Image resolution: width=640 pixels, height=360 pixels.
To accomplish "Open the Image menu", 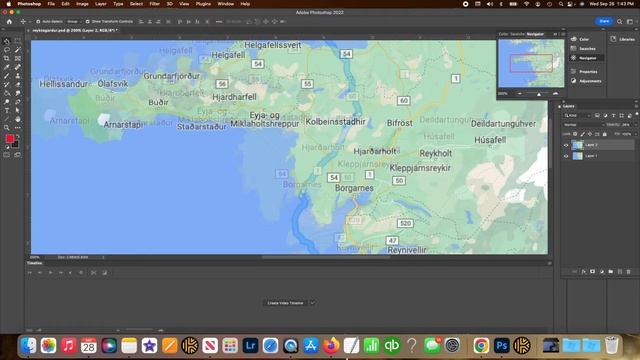I will [82, 4].
